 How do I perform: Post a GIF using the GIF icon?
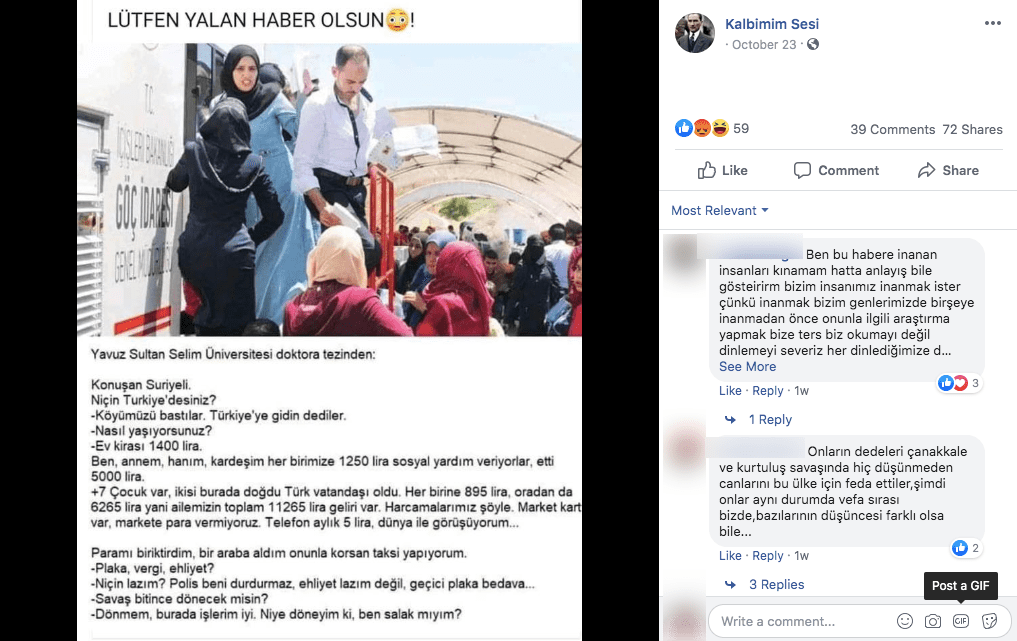tap(961, 621)
